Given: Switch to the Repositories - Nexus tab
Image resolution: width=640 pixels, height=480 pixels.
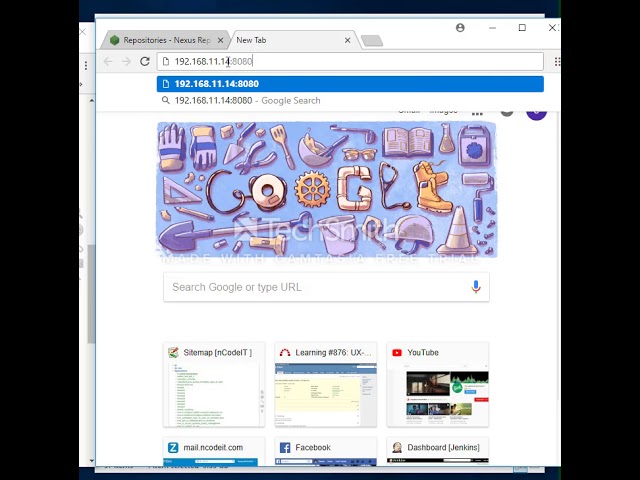Looking at the screenshot, I should coord(165,40).
